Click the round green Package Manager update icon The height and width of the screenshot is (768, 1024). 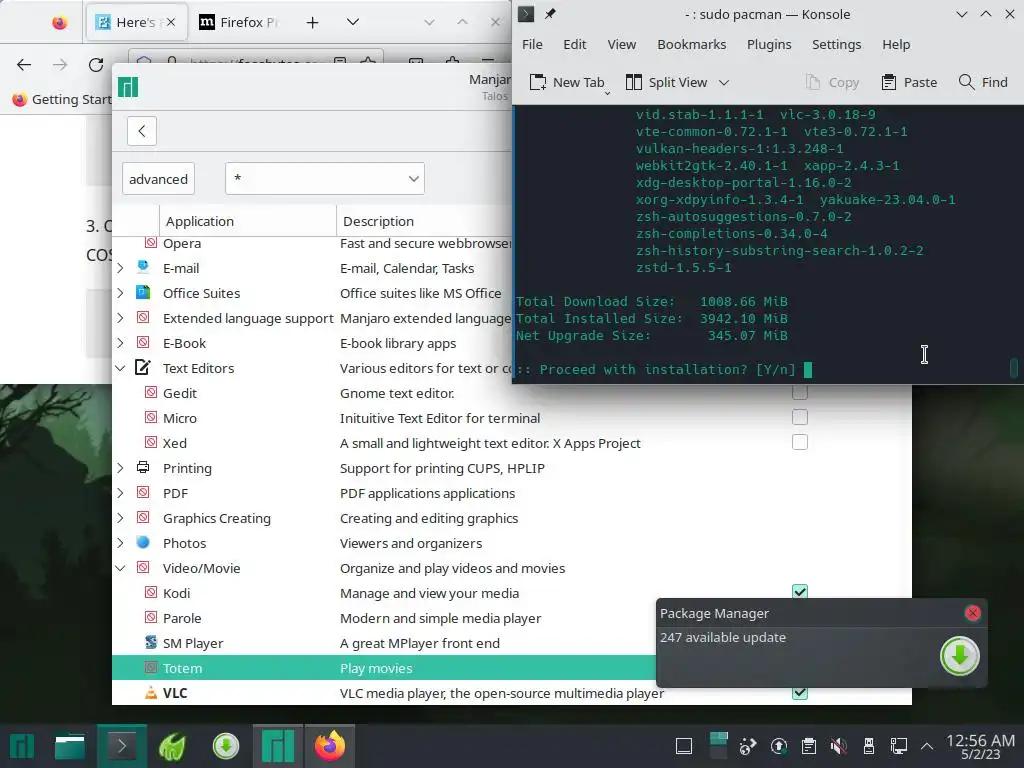(959, 656)
